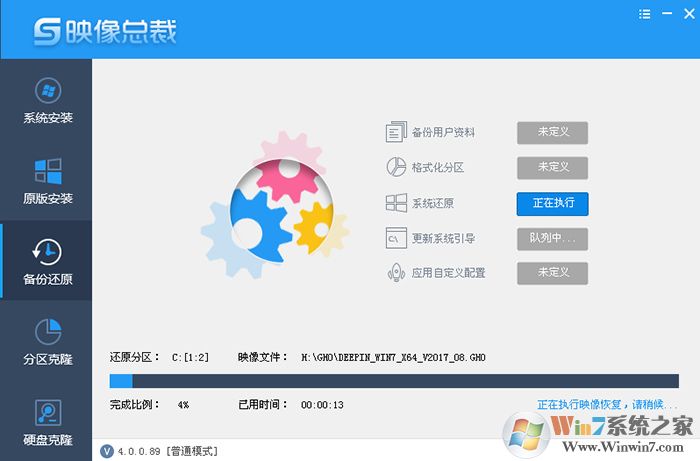Select the 原版安装 Windows logo icon

(47, 169)
